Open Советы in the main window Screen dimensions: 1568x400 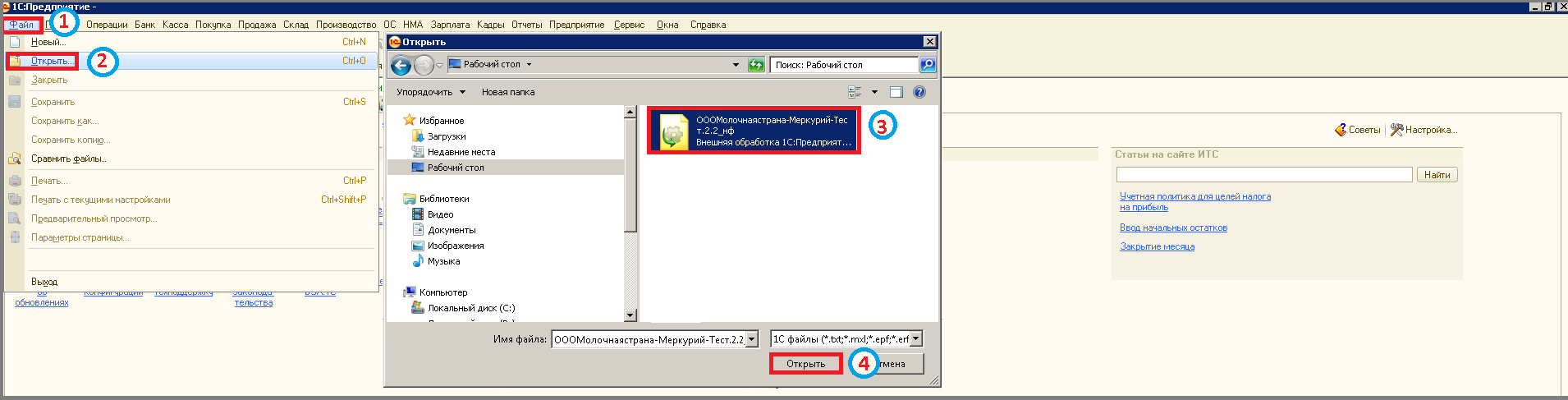1358,130
